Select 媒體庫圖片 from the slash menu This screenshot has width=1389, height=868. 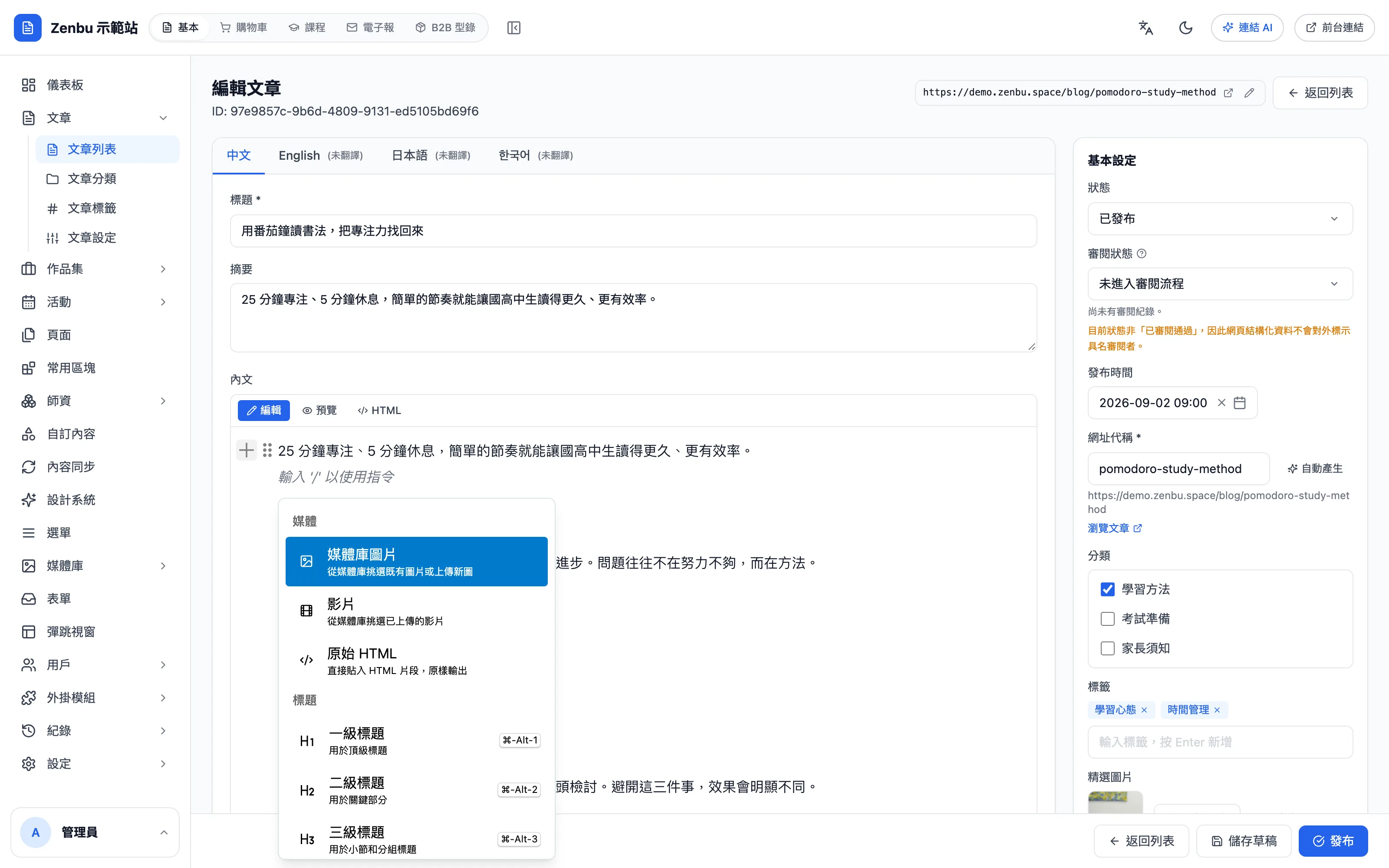click(x=416, y=562)
